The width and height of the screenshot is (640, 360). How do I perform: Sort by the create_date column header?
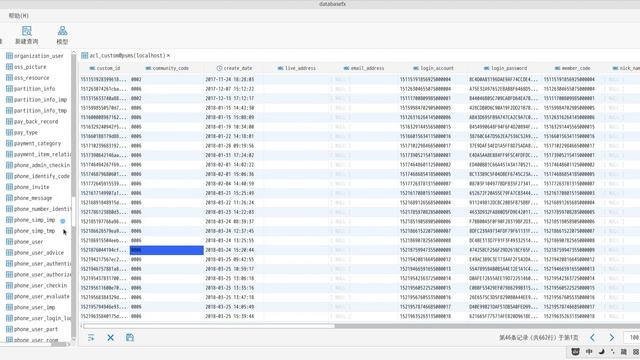point(235,68)
